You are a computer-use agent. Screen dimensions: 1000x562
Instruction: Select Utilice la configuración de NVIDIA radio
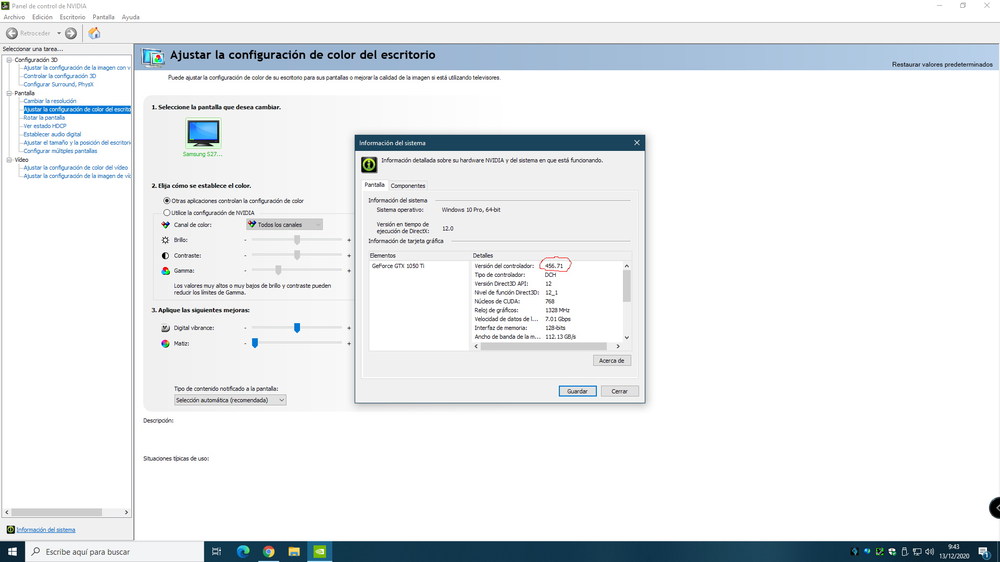pyautogui.click(x=166, y=212)
